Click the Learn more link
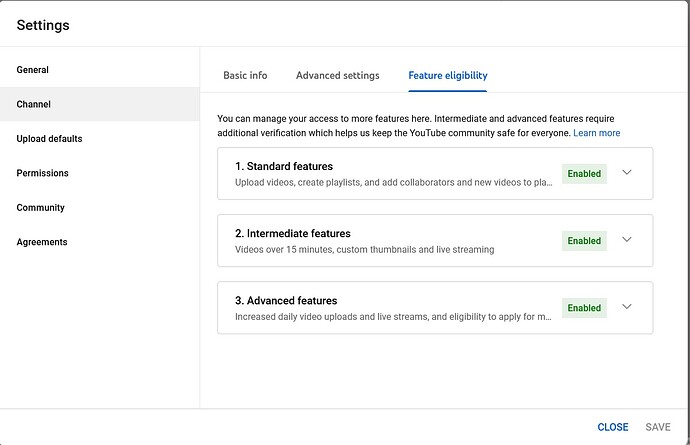The image size is (690, 445). click(596, 132)
